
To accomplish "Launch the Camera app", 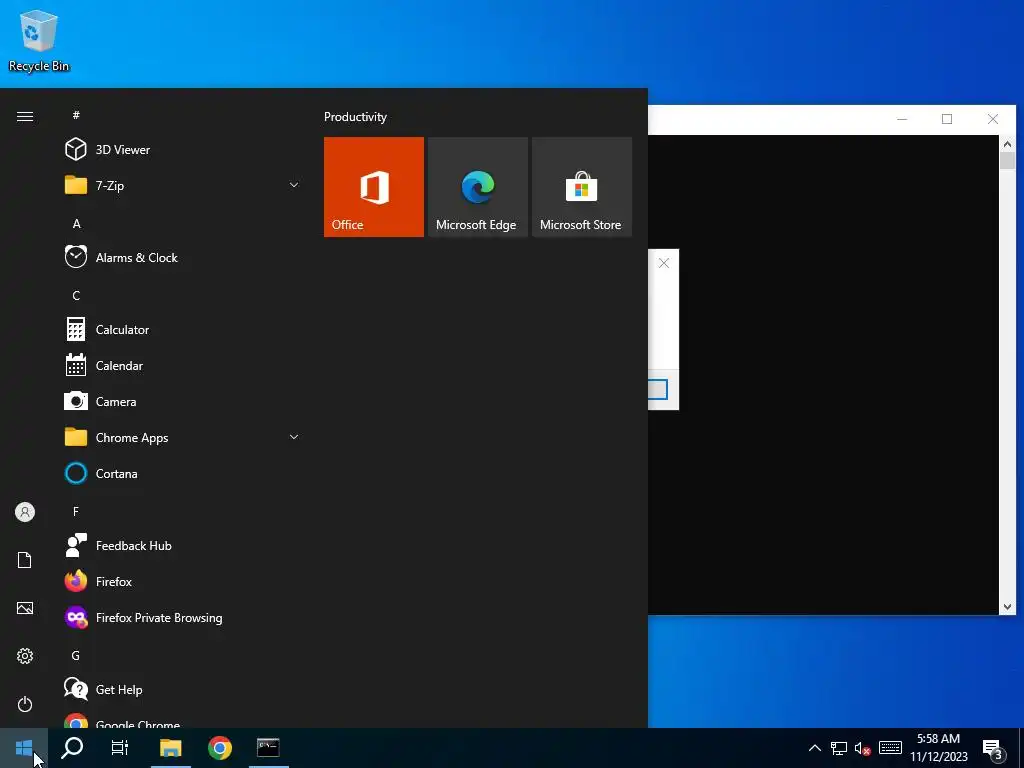I will pyautogui.click(x=182, y=402).
